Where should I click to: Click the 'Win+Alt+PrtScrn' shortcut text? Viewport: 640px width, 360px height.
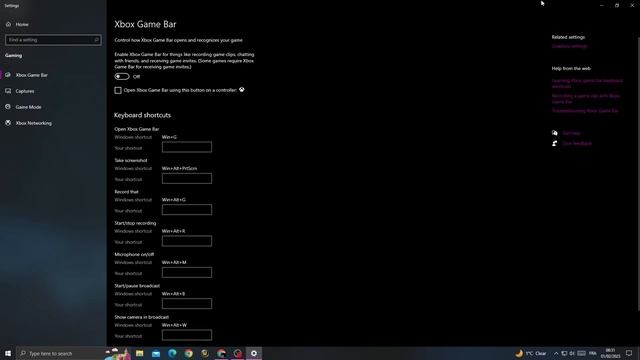tap(180, 169)
